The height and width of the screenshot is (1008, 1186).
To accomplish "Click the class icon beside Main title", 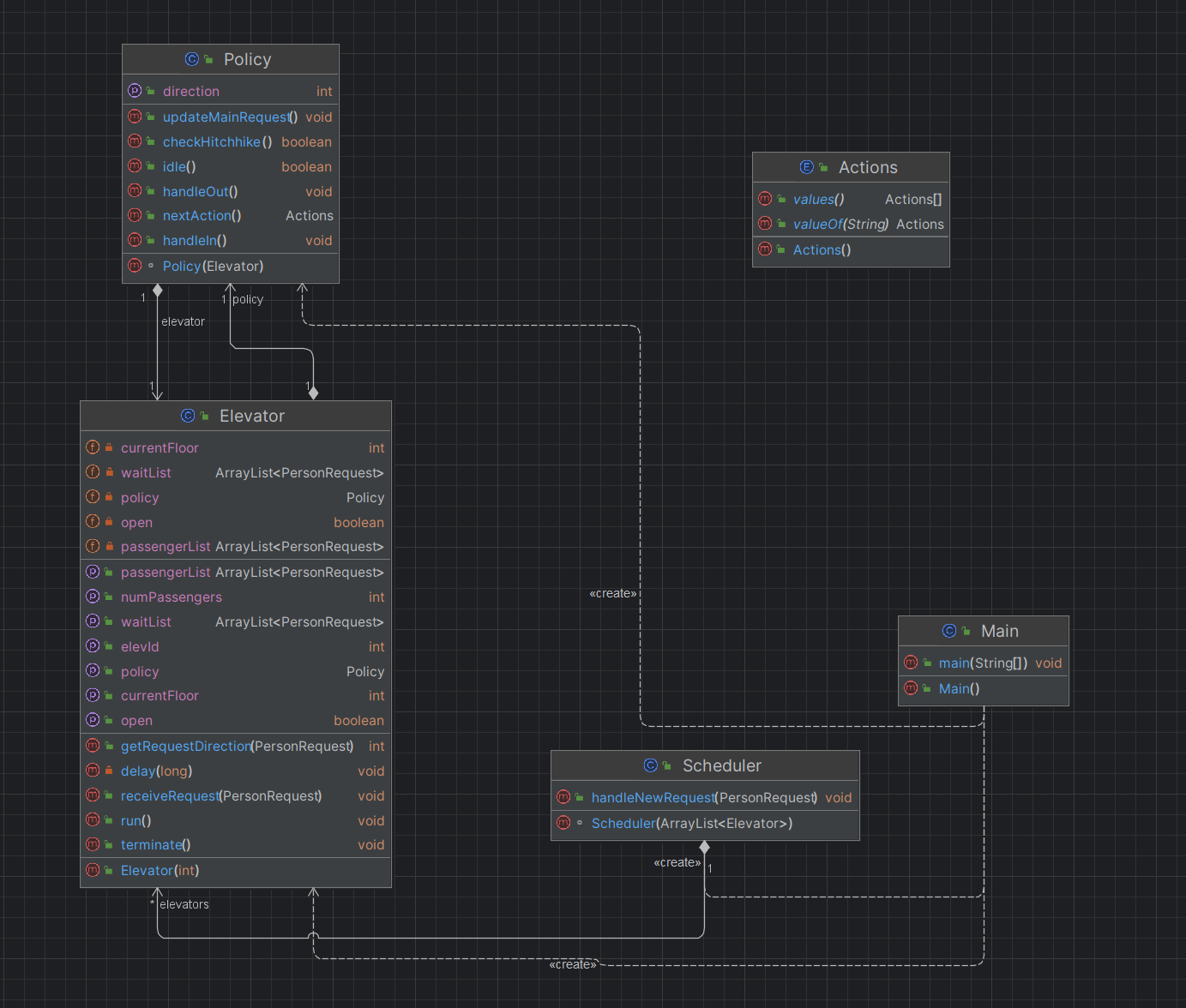I will (949, 631).
